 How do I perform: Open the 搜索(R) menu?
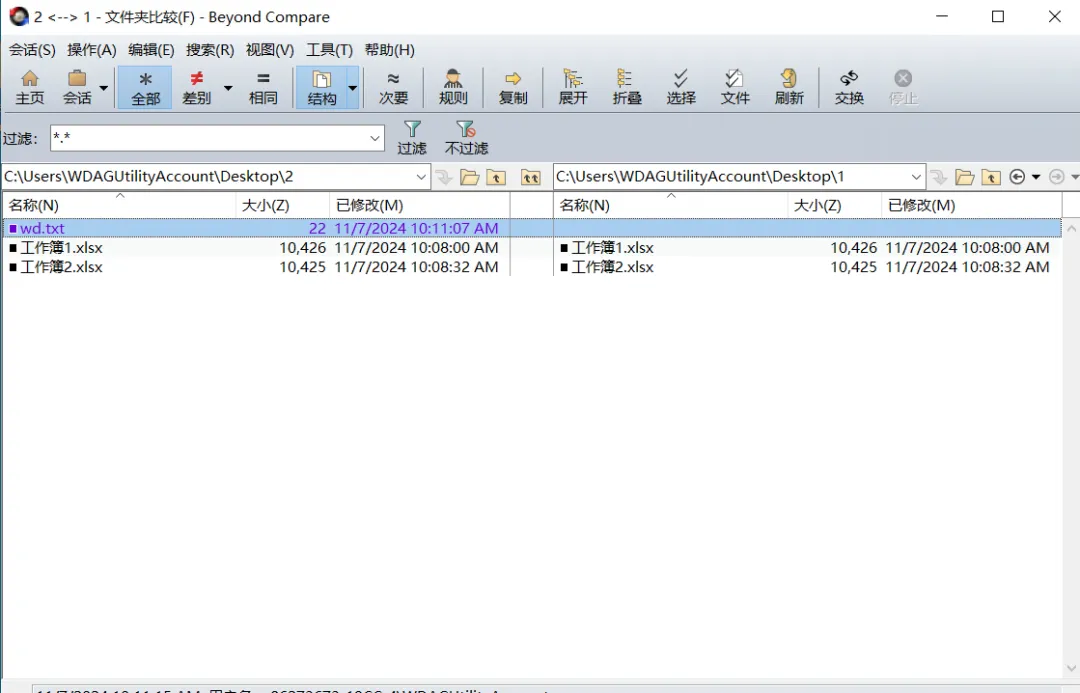tap(210, 50)
